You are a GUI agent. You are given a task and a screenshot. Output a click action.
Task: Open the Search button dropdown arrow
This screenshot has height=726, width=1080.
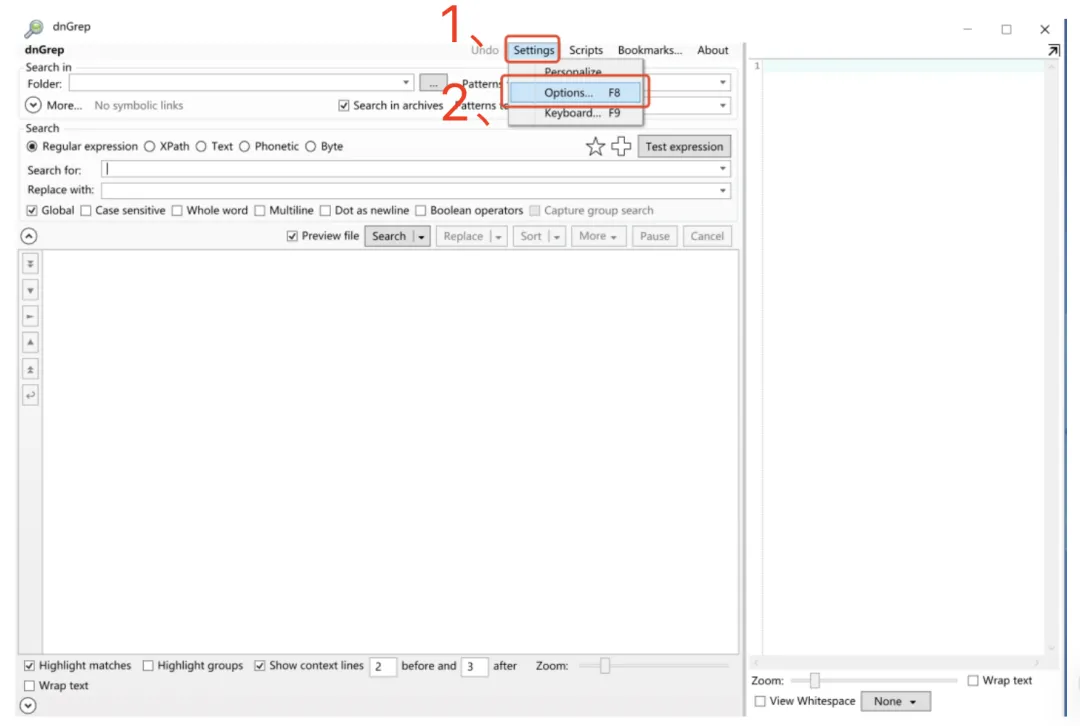click(422, 236)
